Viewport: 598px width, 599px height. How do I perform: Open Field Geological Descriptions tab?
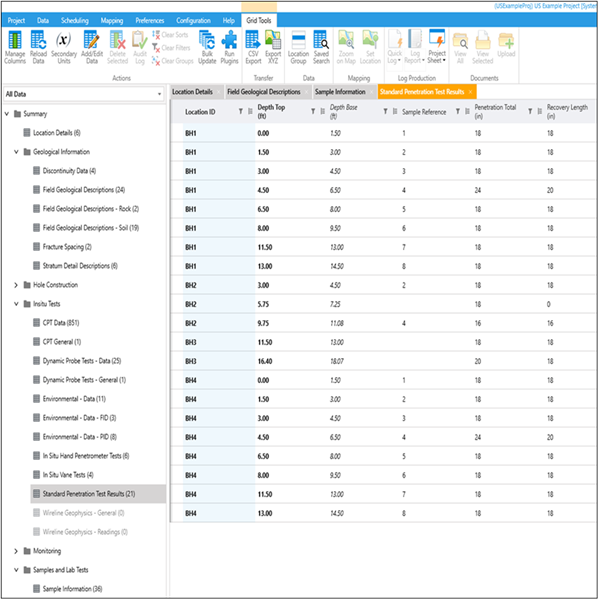pos(264,92)
